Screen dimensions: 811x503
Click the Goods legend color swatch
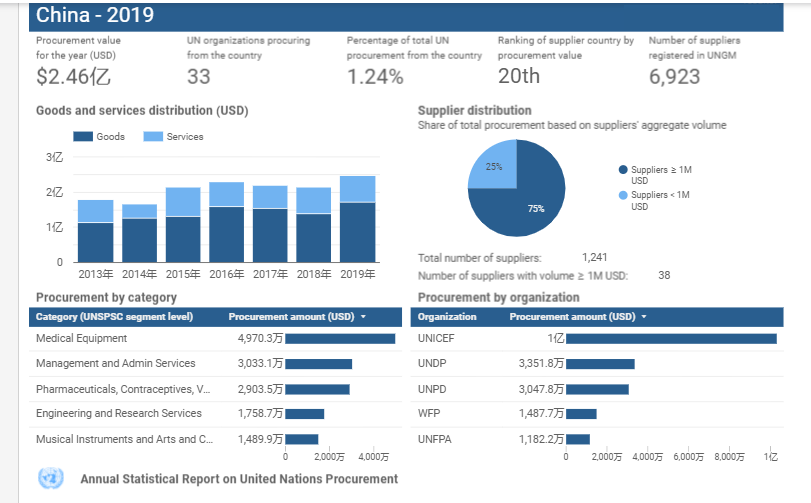click(83, 136)
